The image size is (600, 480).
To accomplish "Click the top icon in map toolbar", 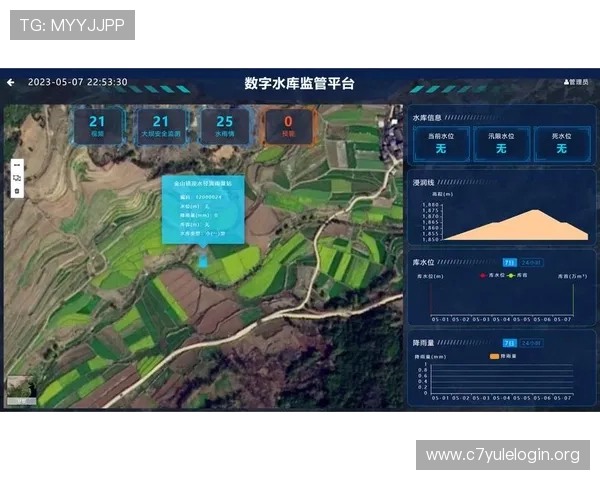I will 17,165.
